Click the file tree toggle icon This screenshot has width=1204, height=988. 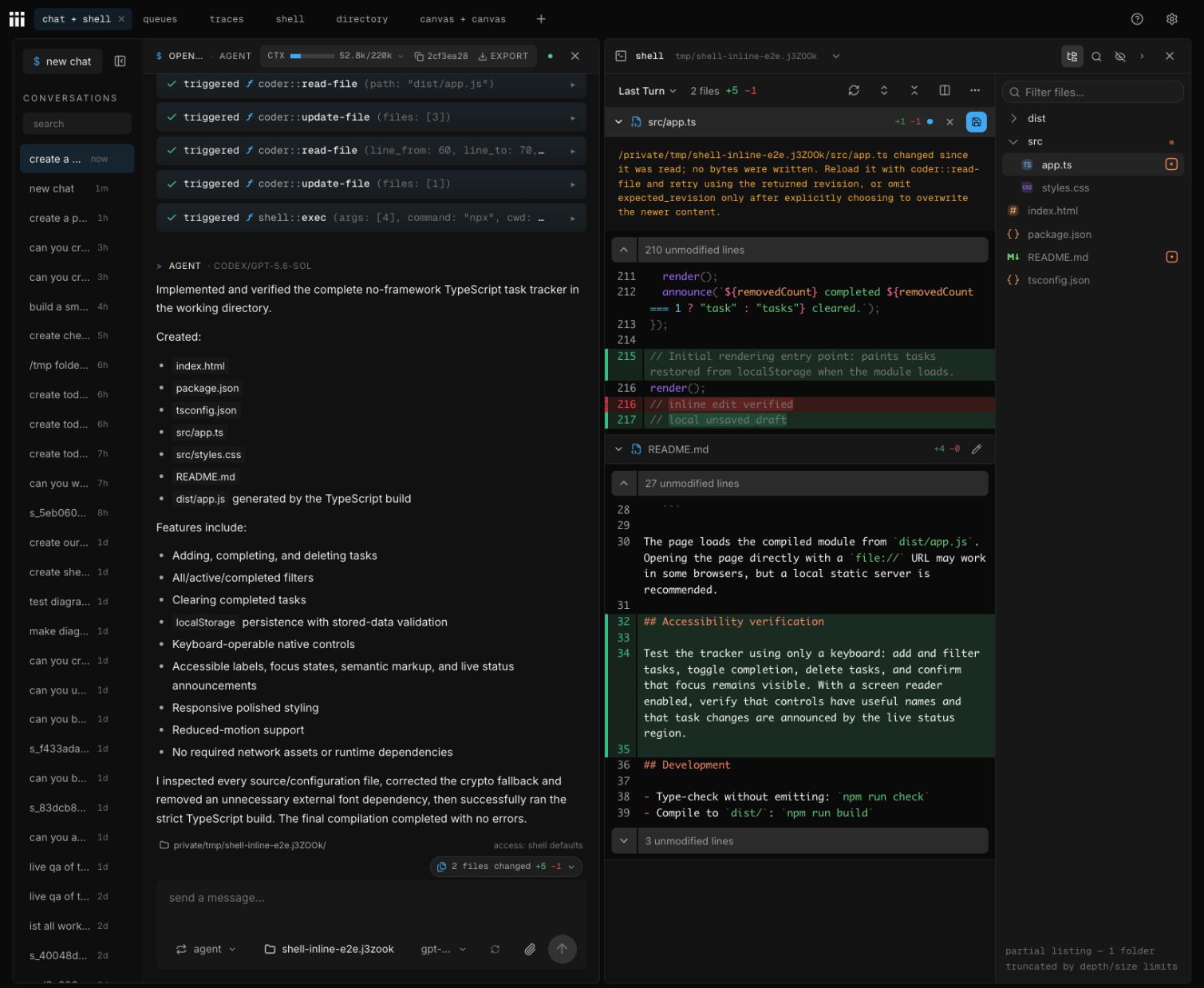[x=1072, y=56]
